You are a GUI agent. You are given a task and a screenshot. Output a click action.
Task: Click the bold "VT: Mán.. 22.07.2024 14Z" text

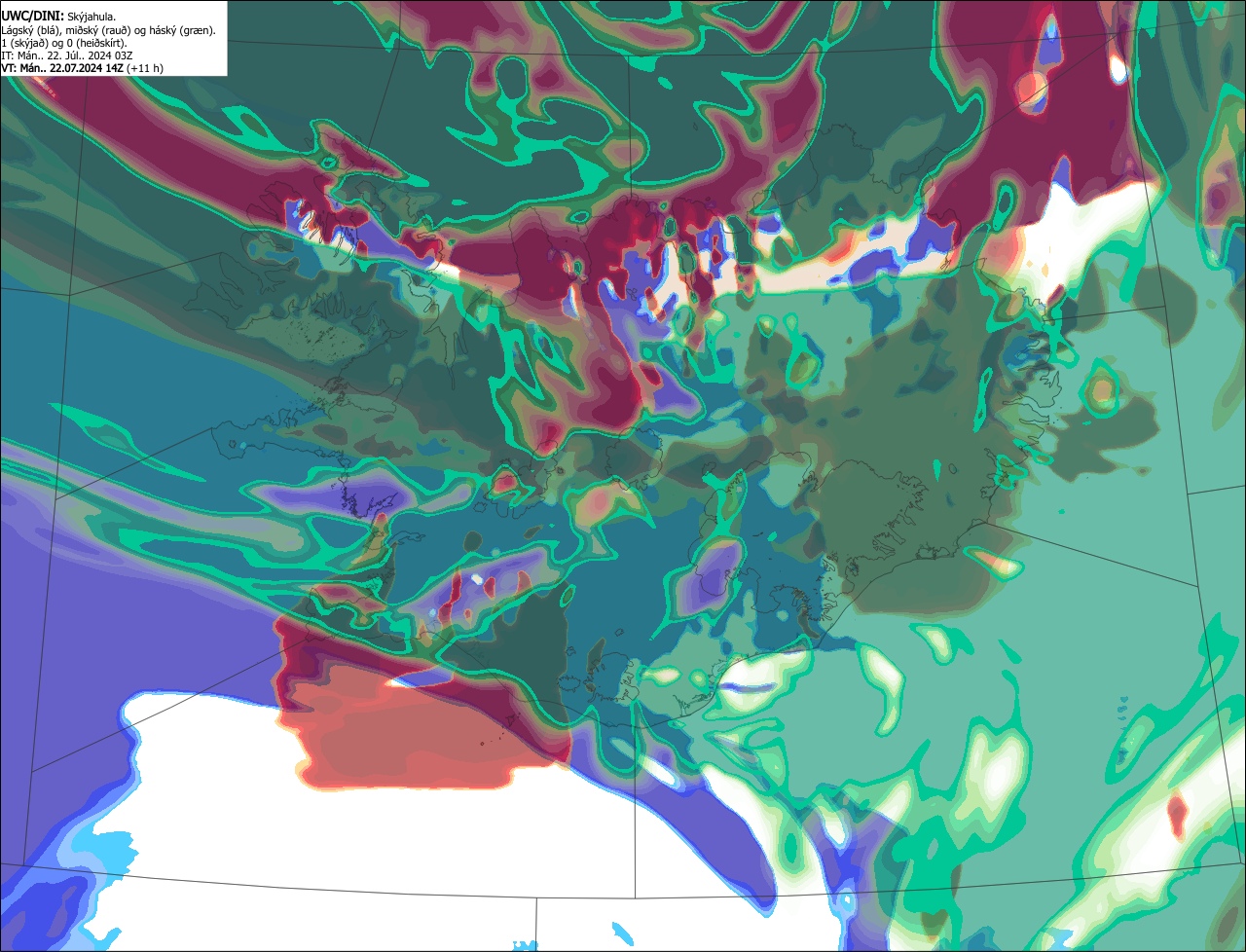coord(62,68)
